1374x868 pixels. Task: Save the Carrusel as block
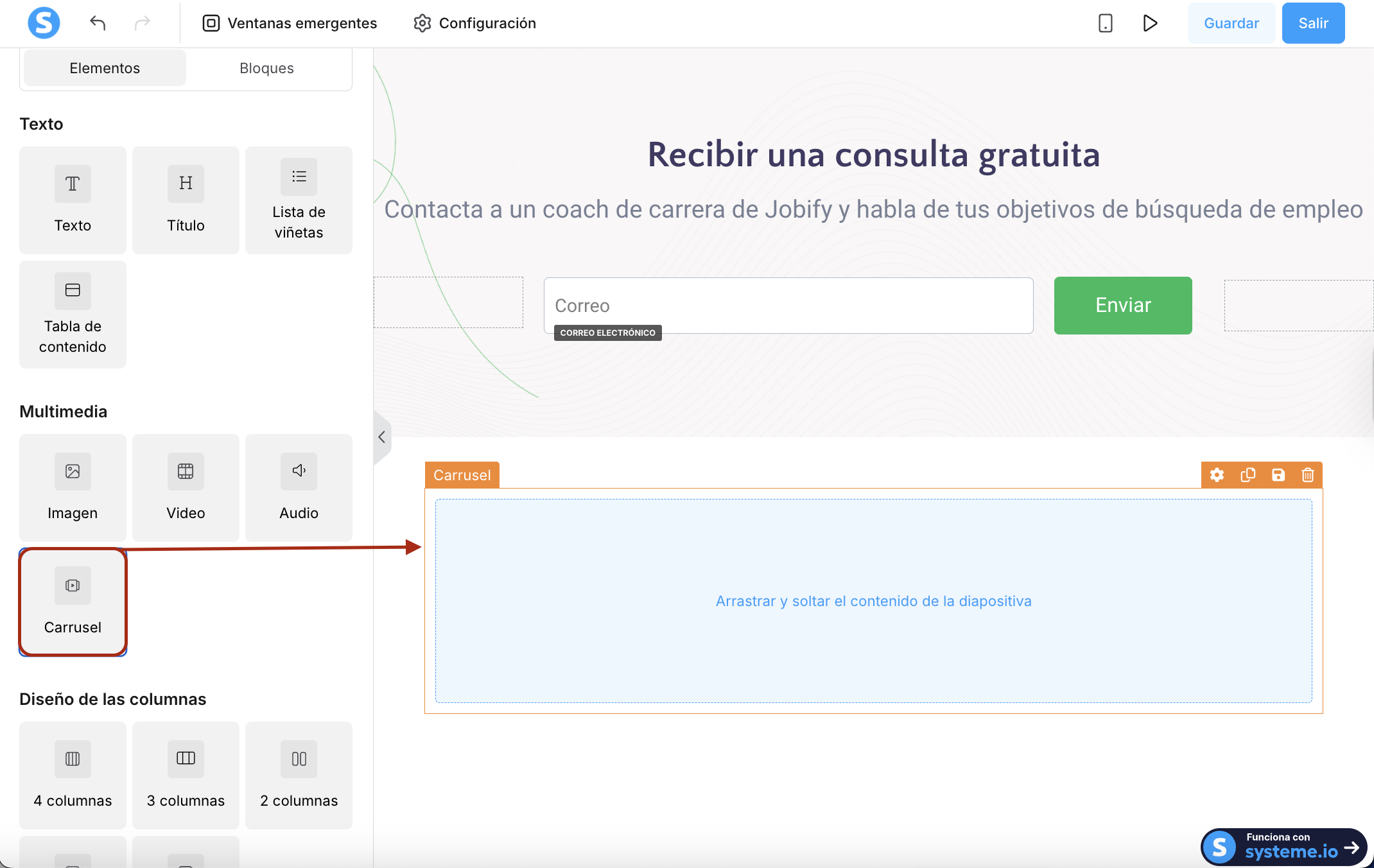(1278, 475)
